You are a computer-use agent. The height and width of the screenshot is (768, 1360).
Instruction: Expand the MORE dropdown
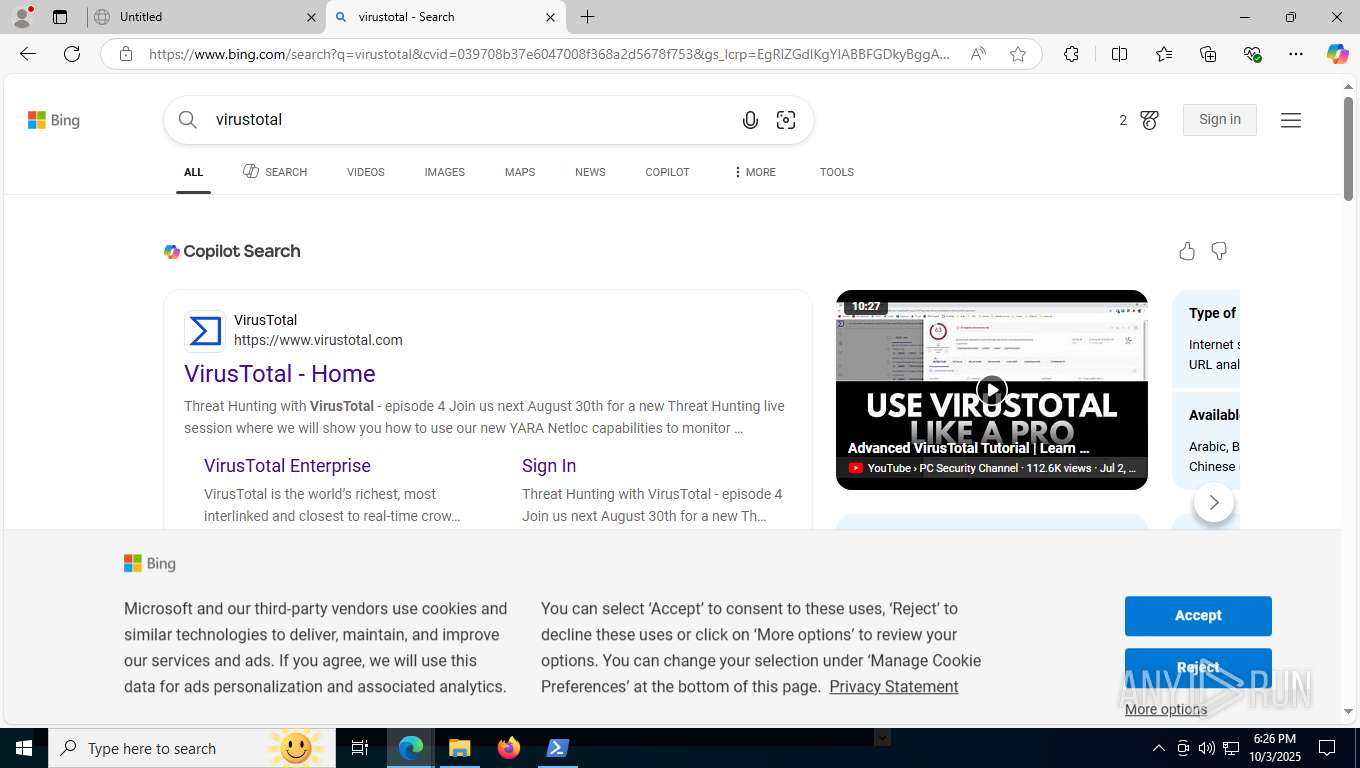754,172
